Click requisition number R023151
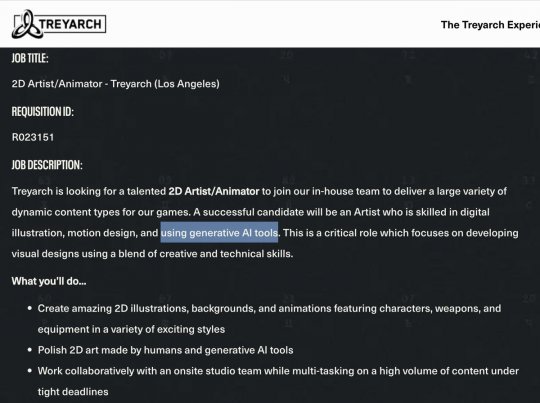 click(33, 137)
